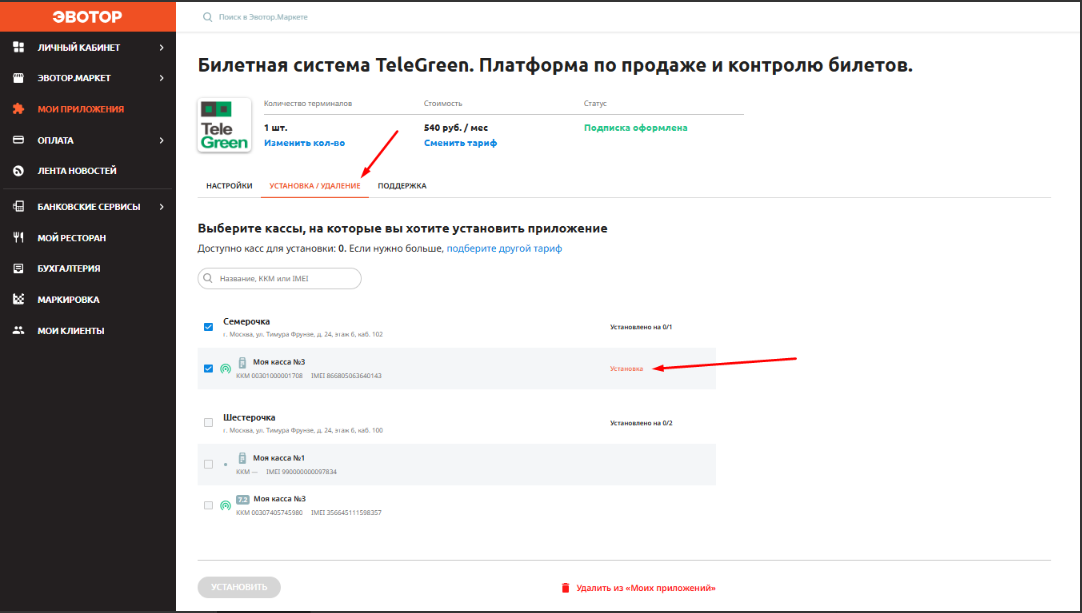Focus the Поиск в Эвотор.Маркете field
This screenshot has height=613, width=1082.
click(263, 17)
